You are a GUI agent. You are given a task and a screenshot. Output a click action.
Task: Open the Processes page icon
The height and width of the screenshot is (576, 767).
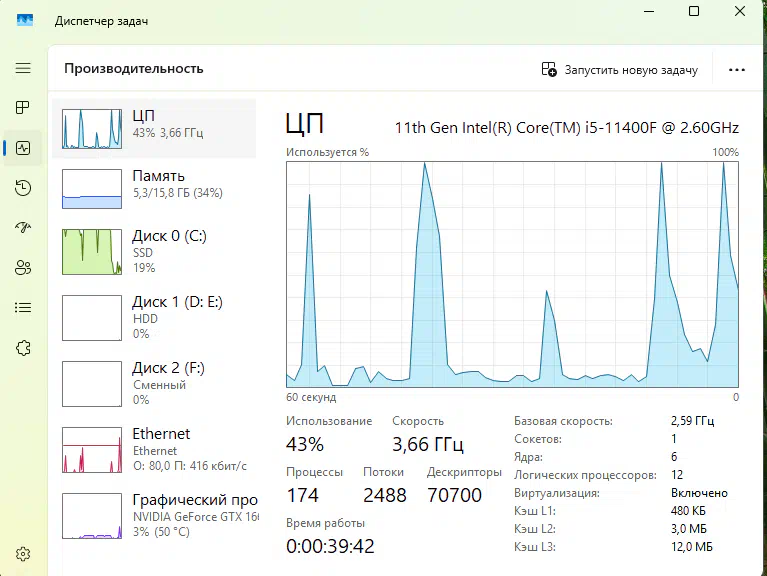(x=23, y=108)
